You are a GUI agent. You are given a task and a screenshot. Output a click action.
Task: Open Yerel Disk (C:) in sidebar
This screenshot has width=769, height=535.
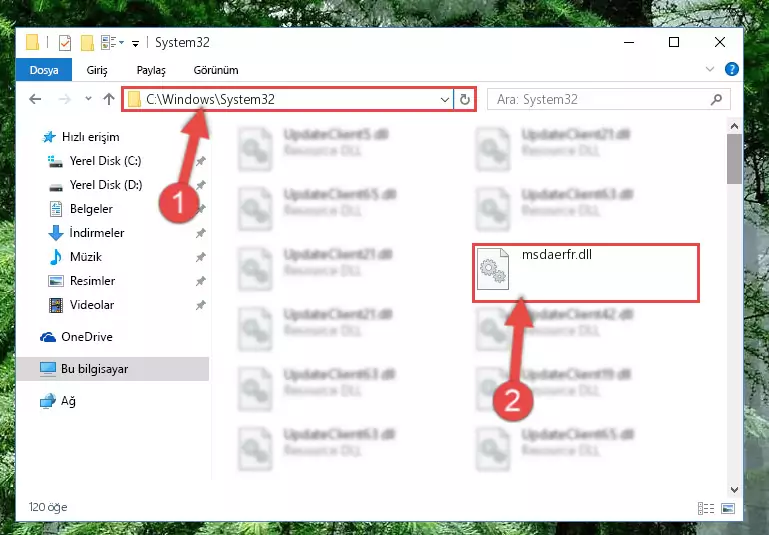(105, 161)
